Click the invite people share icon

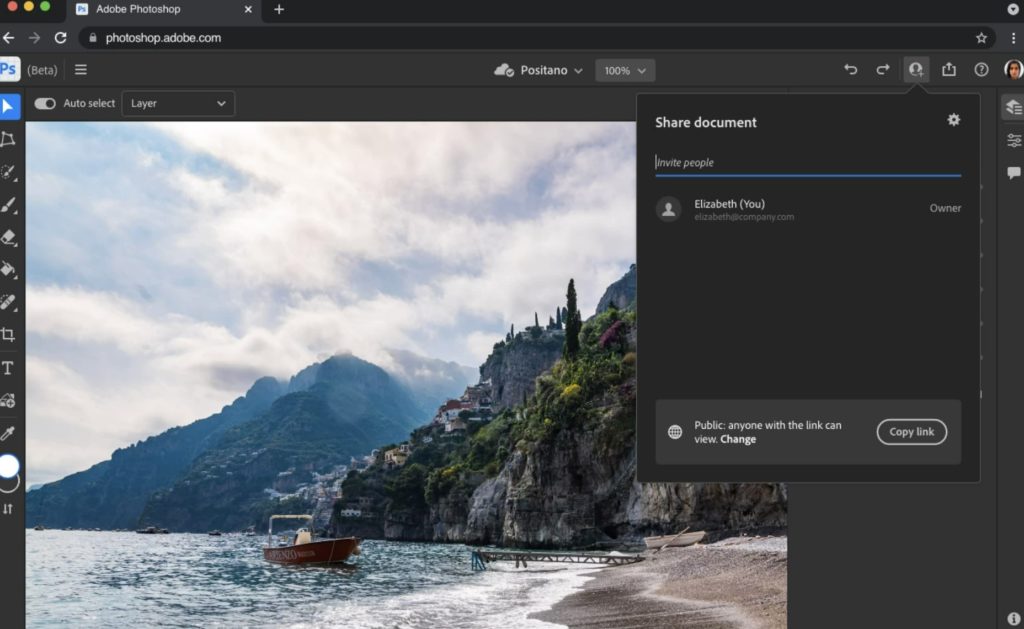916,69
